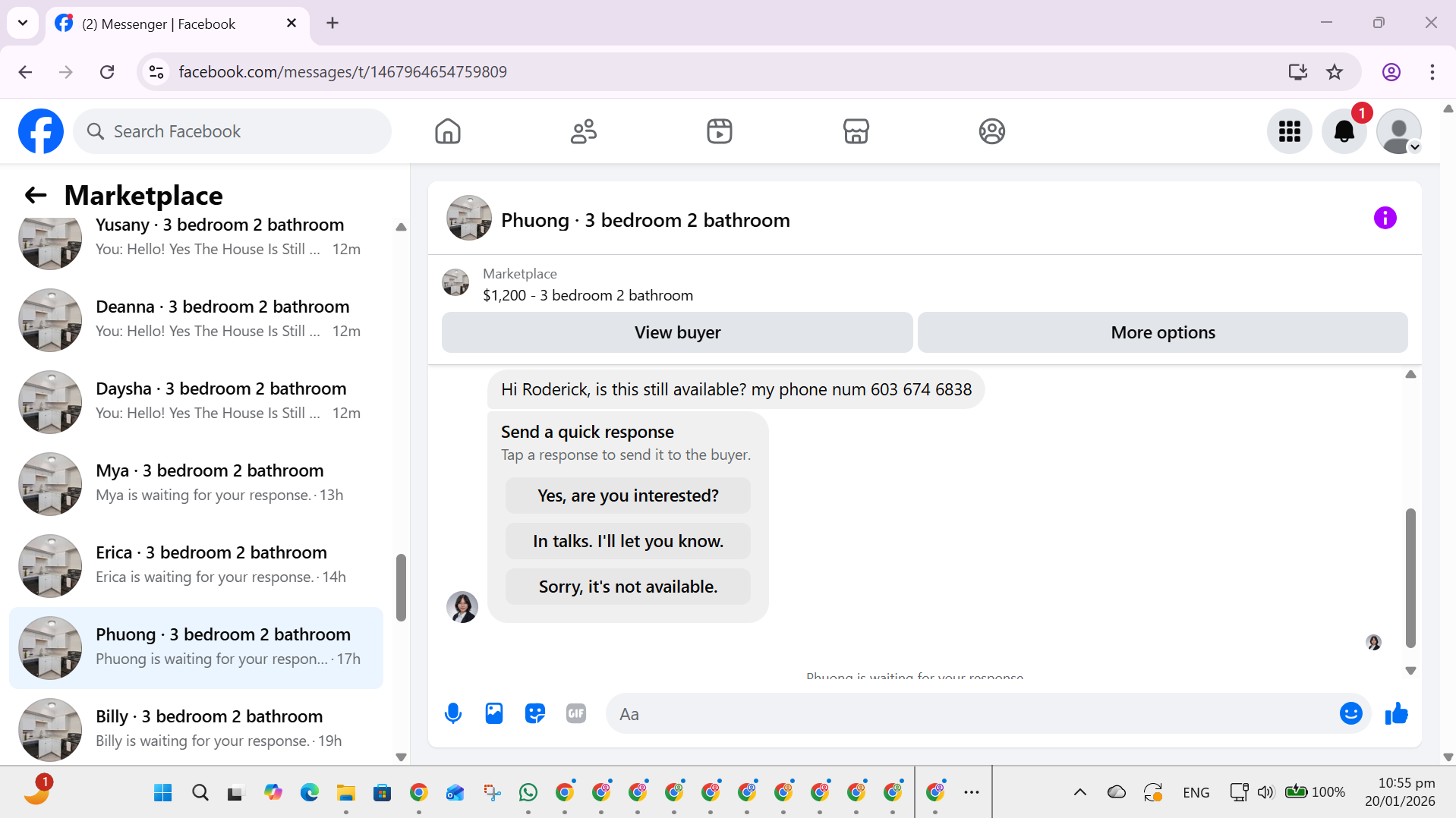Click the conversation list scrollbar thumb
The image size is (1456, 818).
point(401,587)
